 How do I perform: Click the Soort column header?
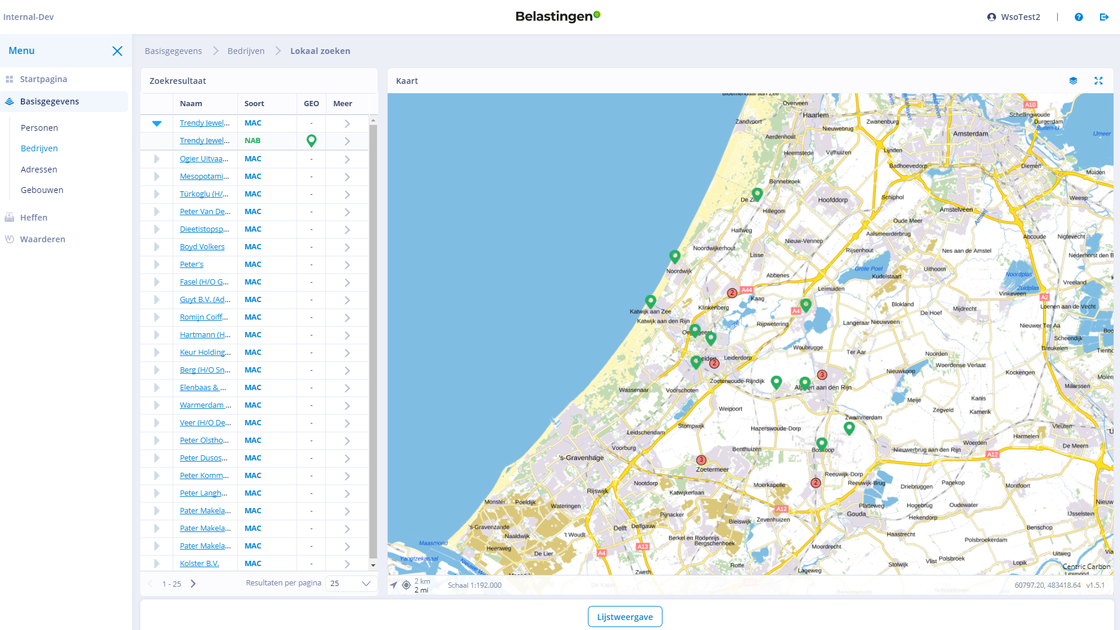click(x=254, y=104)
